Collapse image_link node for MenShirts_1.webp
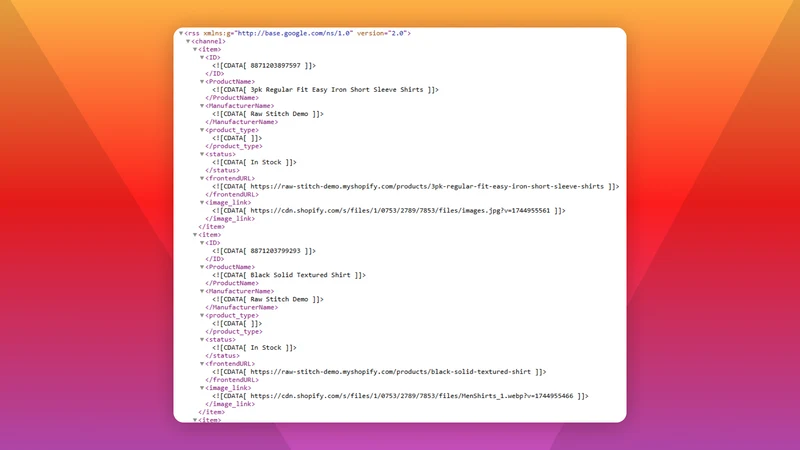Image resolution: width=800 pixels, height=450 pixels. click(202, 388)
